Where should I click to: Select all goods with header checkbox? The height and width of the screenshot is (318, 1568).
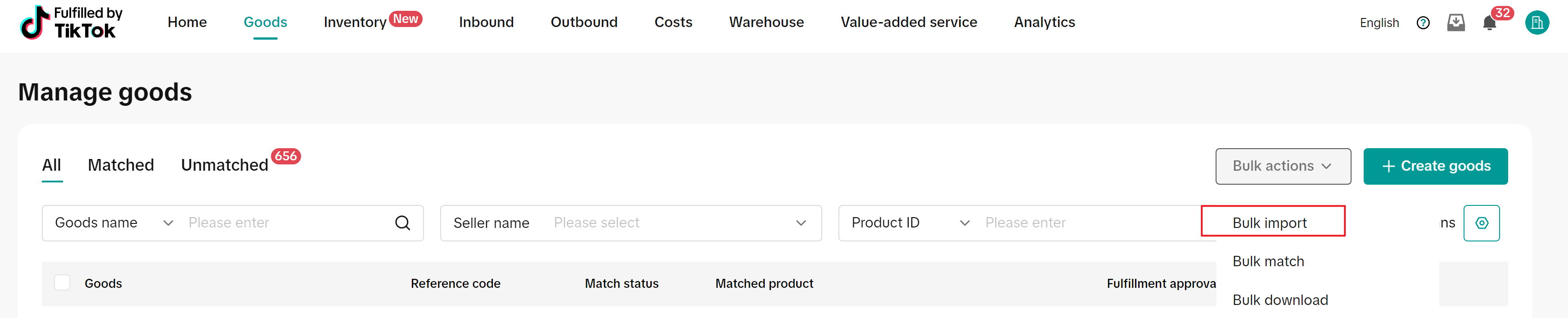click(62, 283)
